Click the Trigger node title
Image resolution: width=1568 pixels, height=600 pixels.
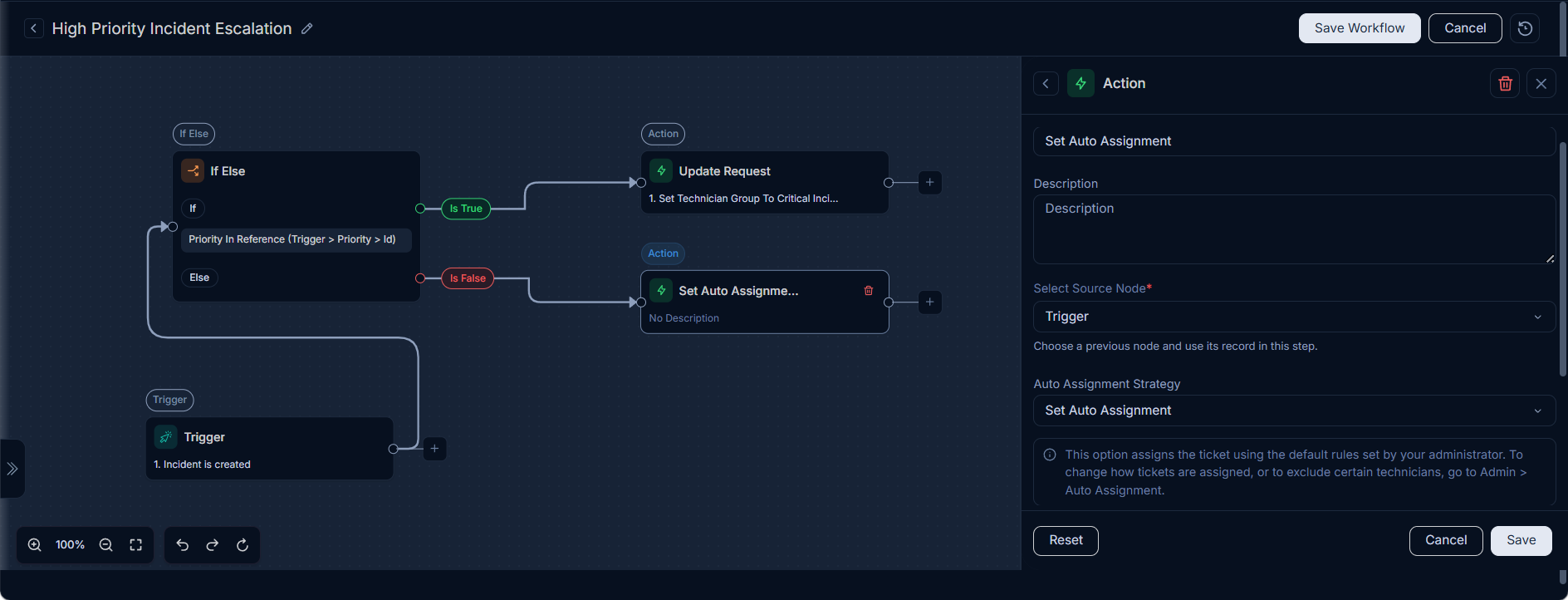[204, 437]
